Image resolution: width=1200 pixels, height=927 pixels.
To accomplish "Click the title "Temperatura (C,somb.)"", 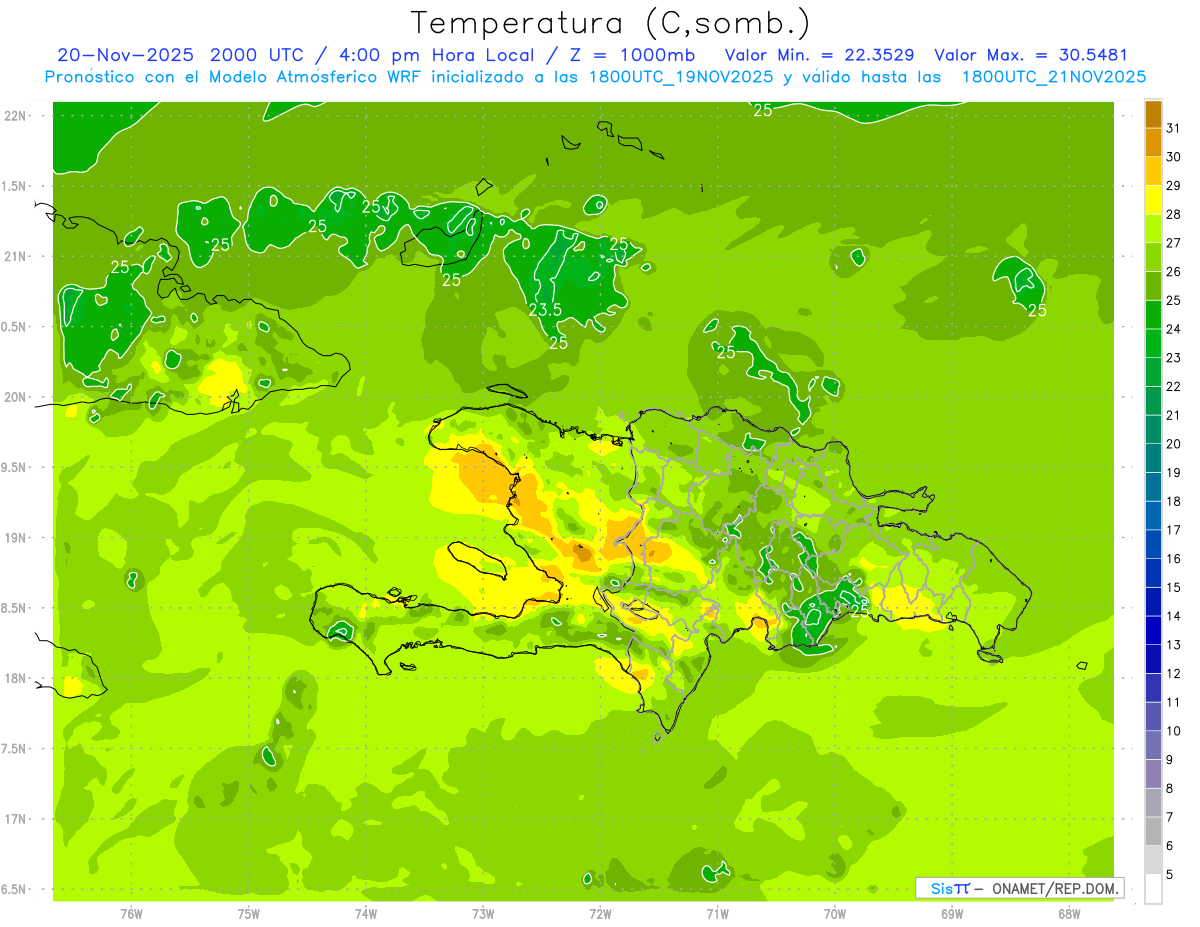I will pyautogui.click(x=611, y=24).
